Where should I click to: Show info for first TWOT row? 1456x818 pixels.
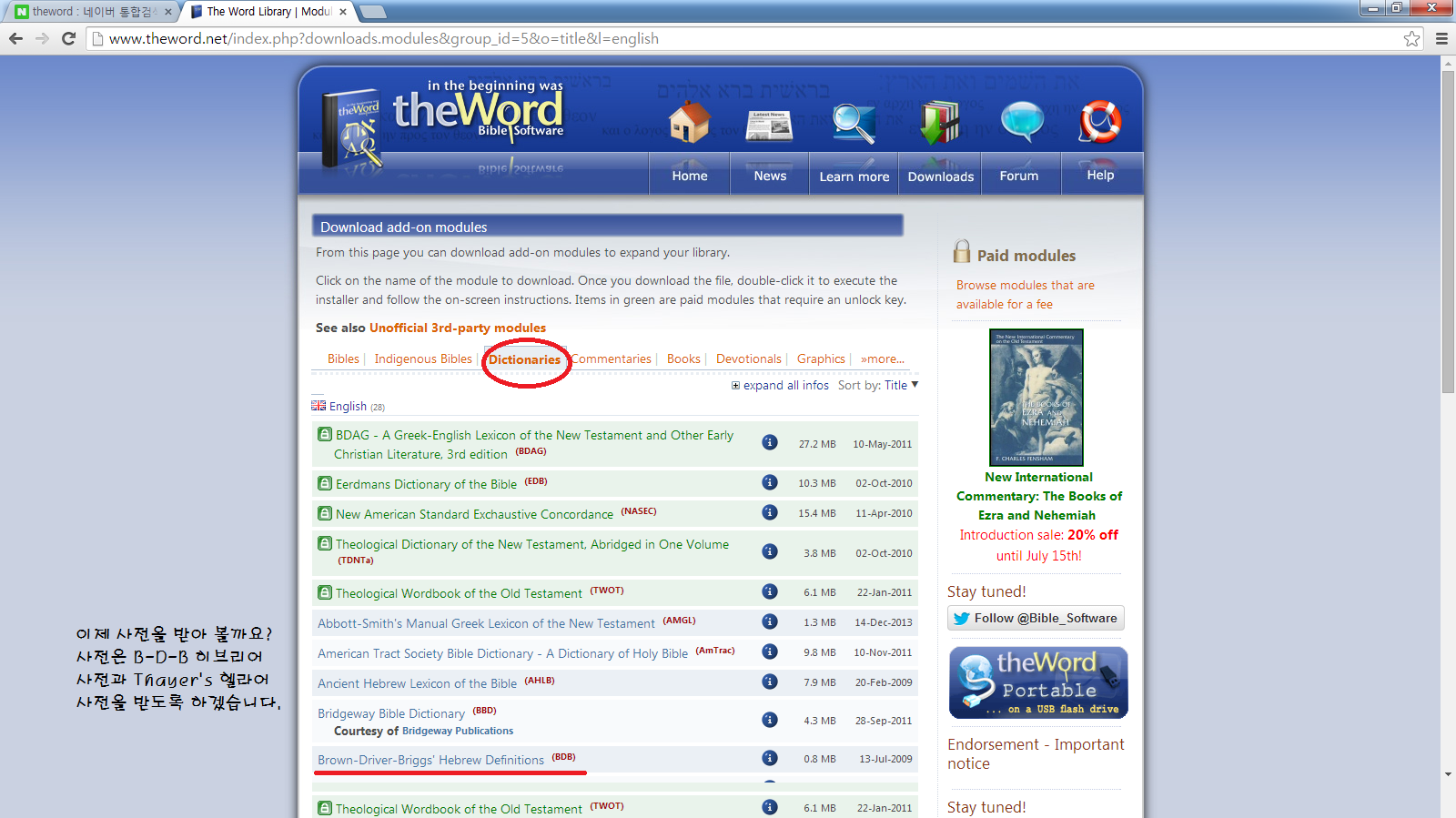[x=770, y=591]
